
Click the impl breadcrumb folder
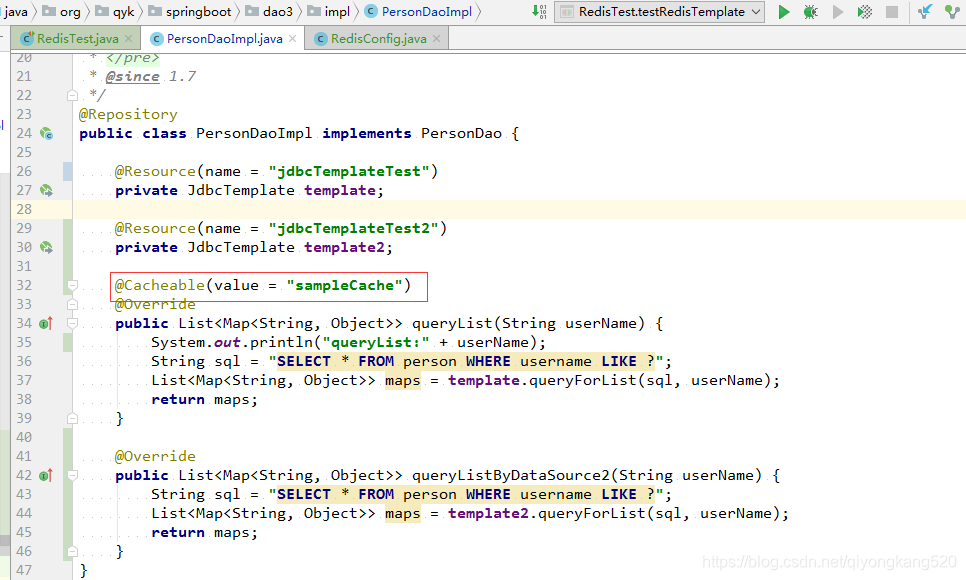coord(328,12)
